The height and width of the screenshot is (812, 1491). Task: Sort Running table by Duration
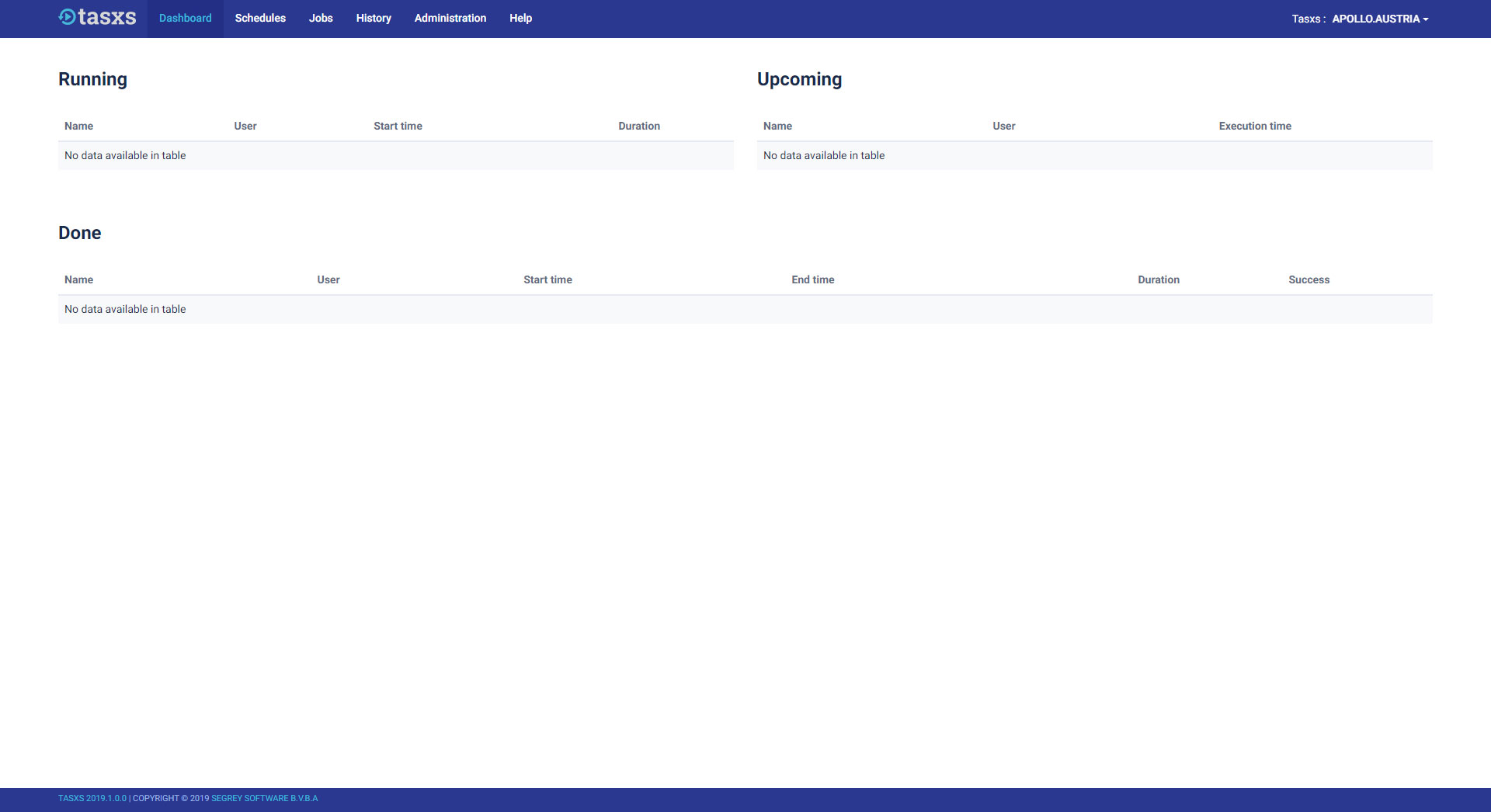tap(639, 126)
